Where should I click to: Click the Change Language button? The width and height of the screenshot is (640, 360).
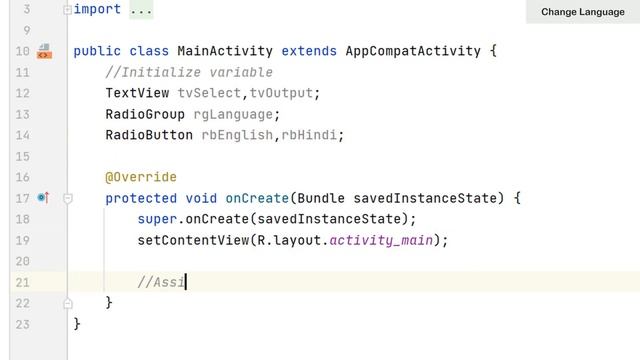tap(582, 11)
